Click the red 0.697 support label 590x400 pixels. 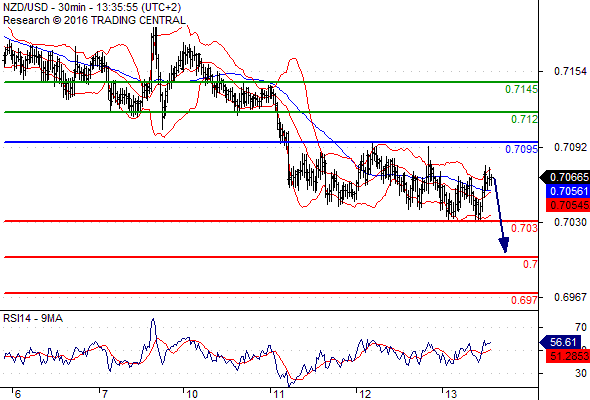point(524,300)
